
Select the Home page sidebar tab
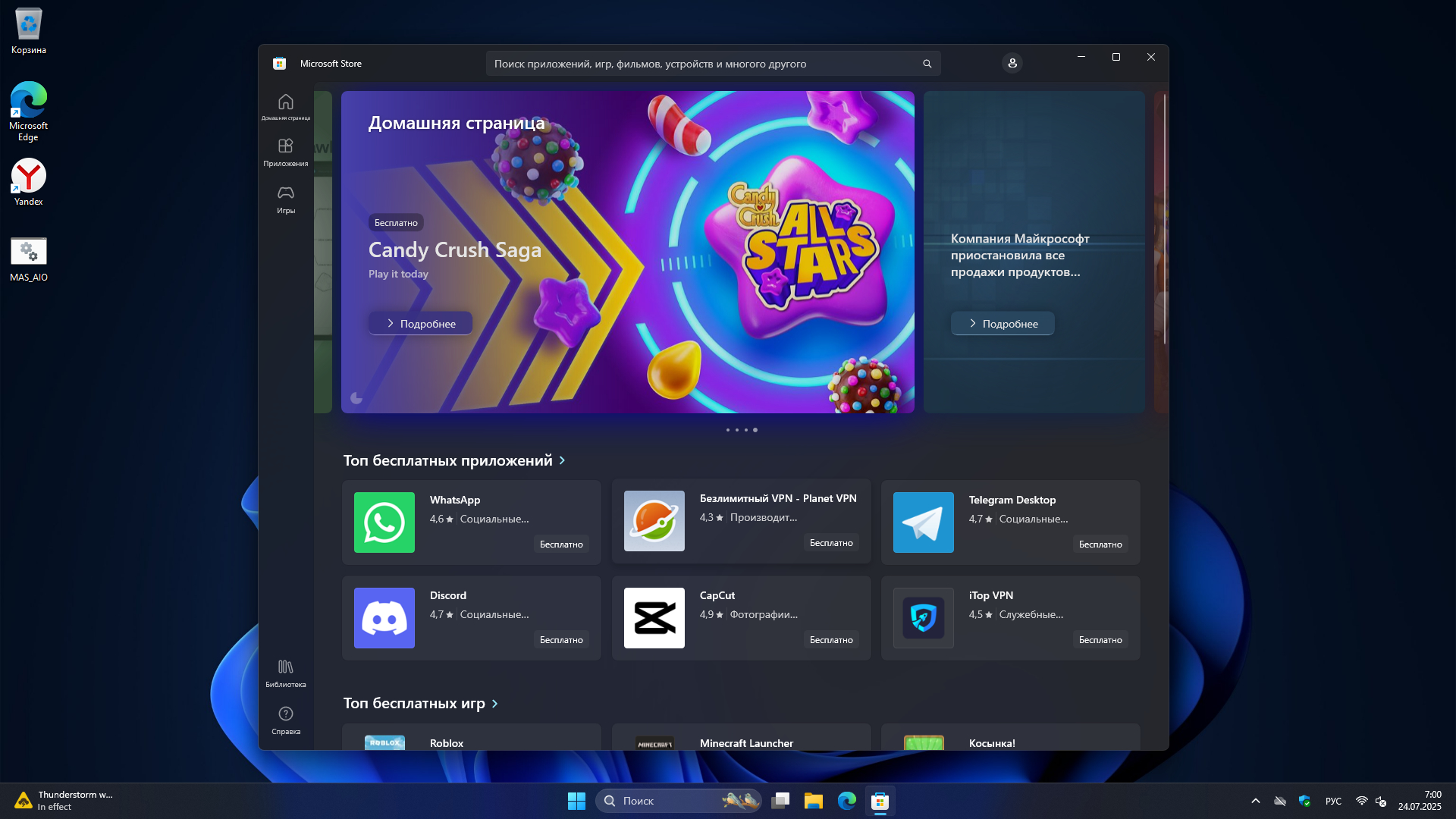(x=285, y=106)
